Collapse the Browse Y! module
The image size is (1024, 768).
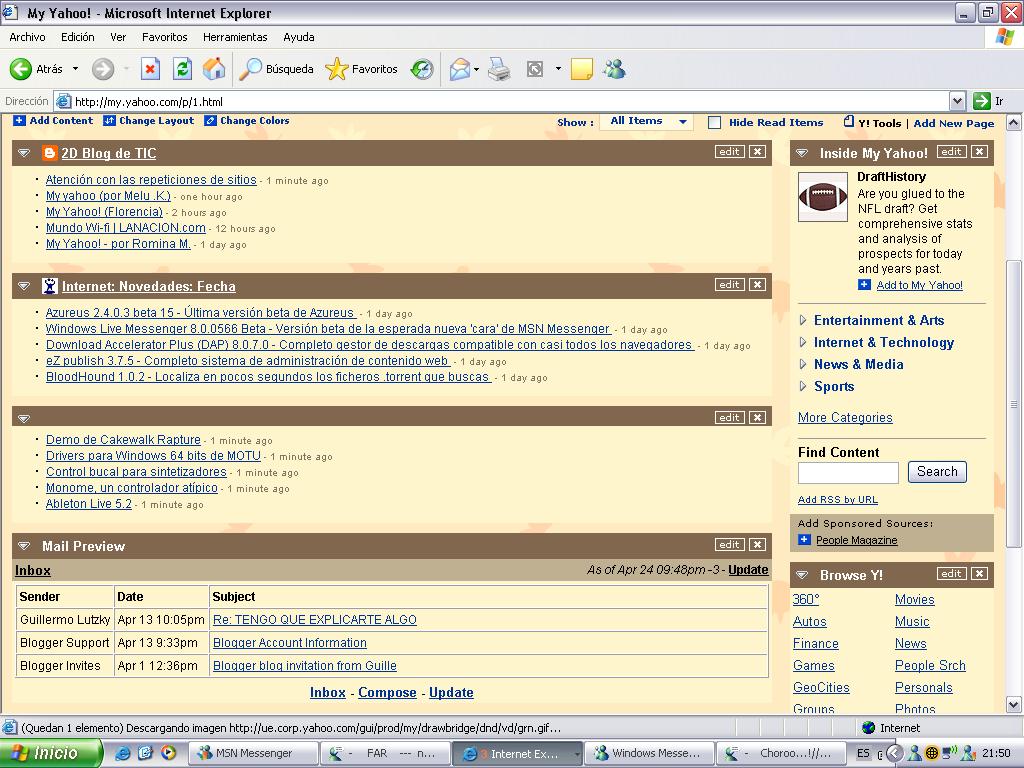pos(802,575)
